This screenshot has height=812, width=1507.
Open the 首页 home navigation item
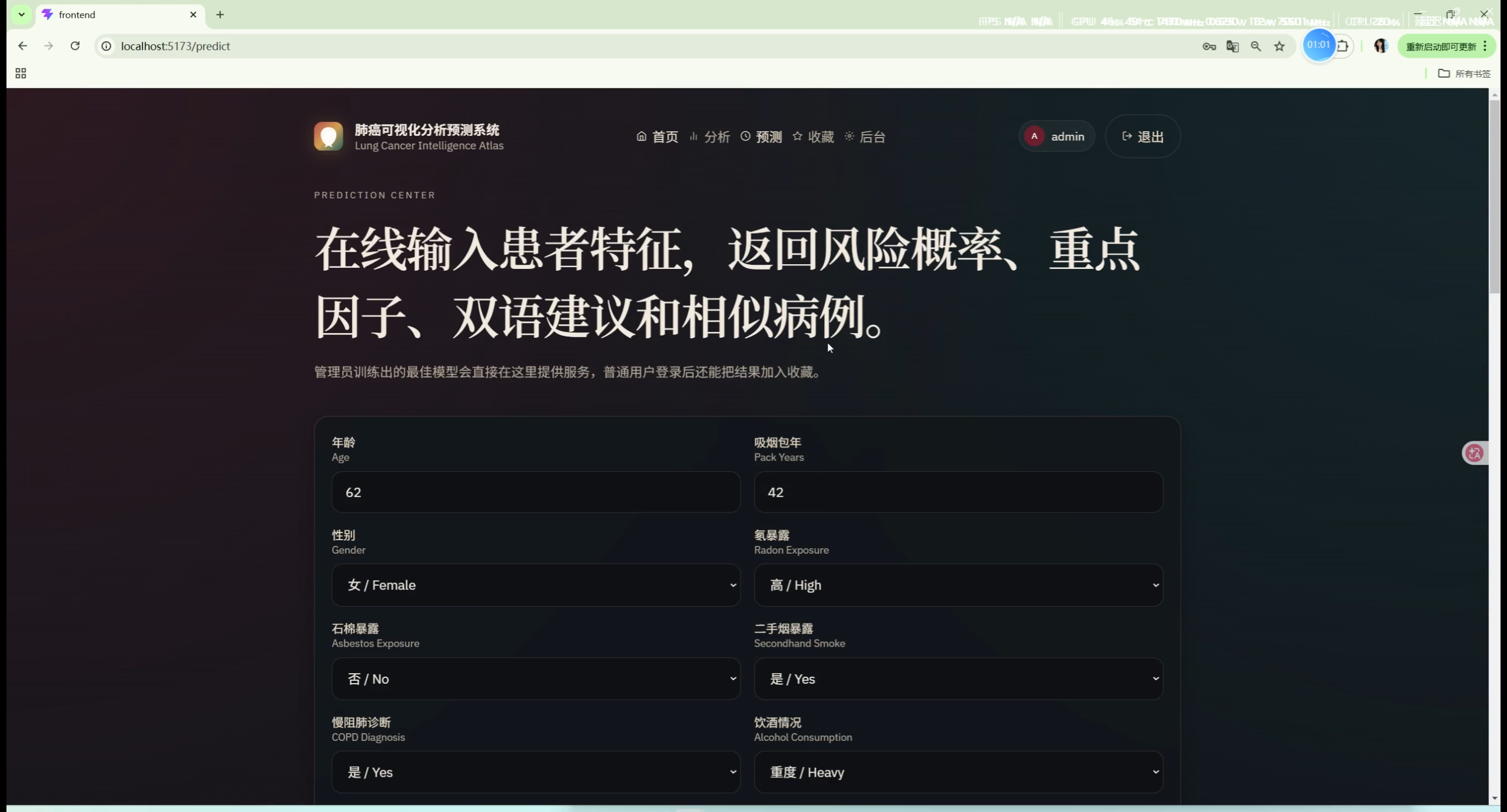coord(657,137)
